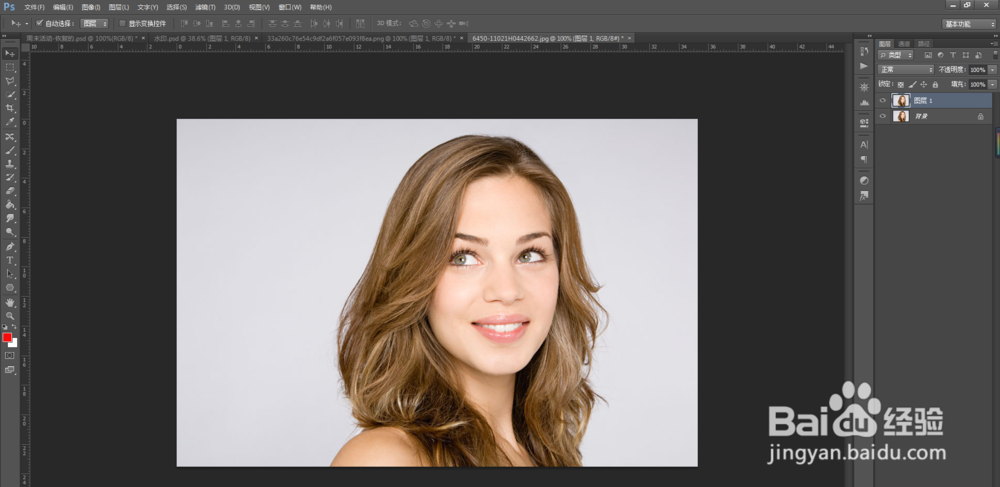1000x487 pixels.
Task: Hide 图层 1 with eye icon
Action: (x=883, y=100)
